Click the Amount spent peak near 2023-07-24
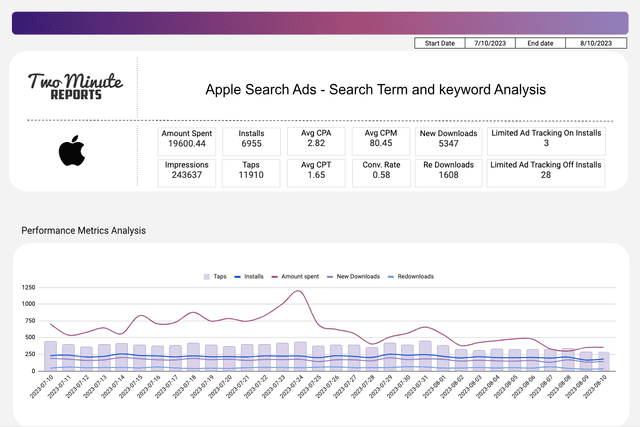This screenshot has width=640, height=427. [298, 291]
